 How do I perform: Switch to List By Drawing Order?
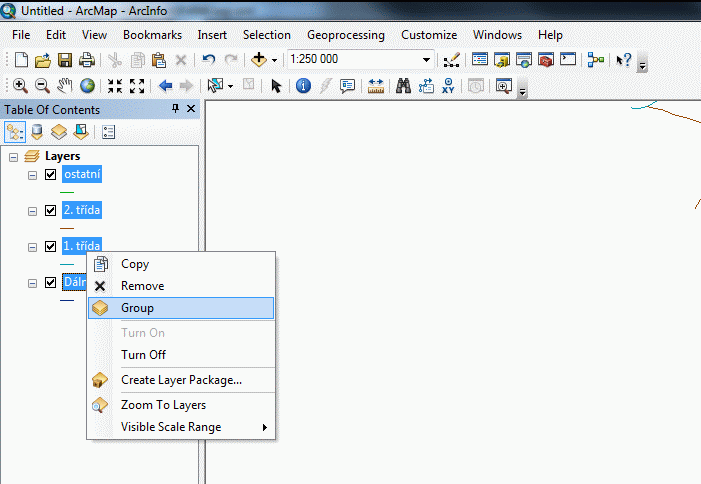[x=15, y=132]
